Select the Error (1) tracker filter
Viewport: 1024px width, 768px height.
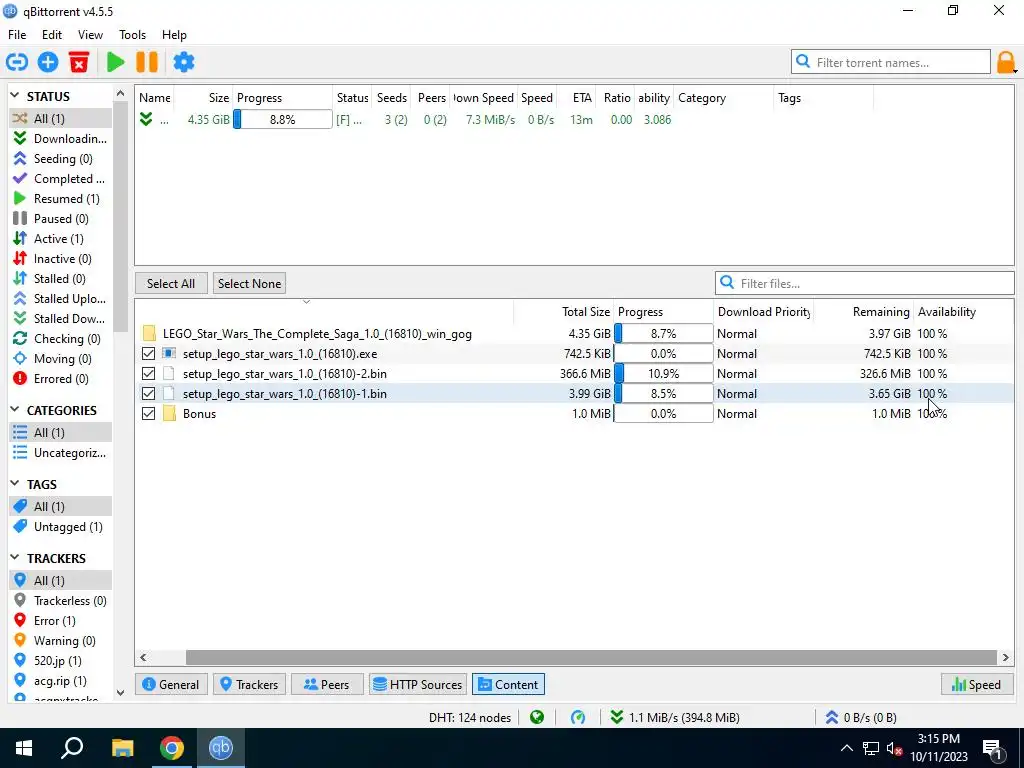[x=59, y=620]
